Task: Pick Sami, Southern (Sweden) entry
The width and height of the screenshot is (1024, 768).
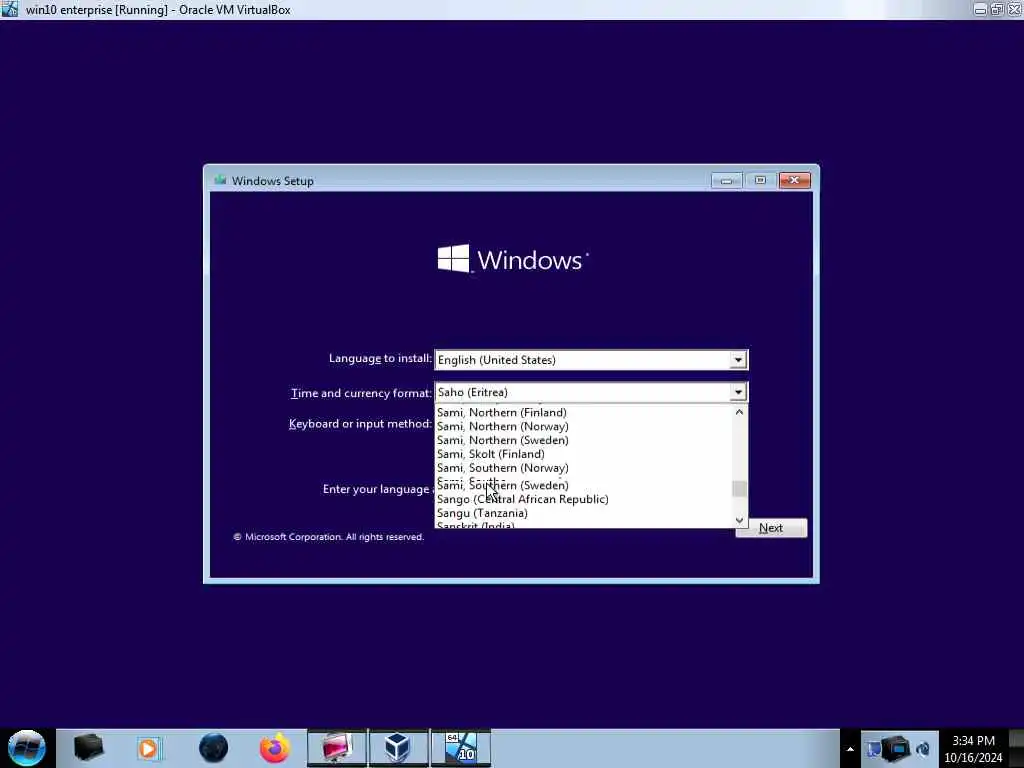Action: [502, 485]
